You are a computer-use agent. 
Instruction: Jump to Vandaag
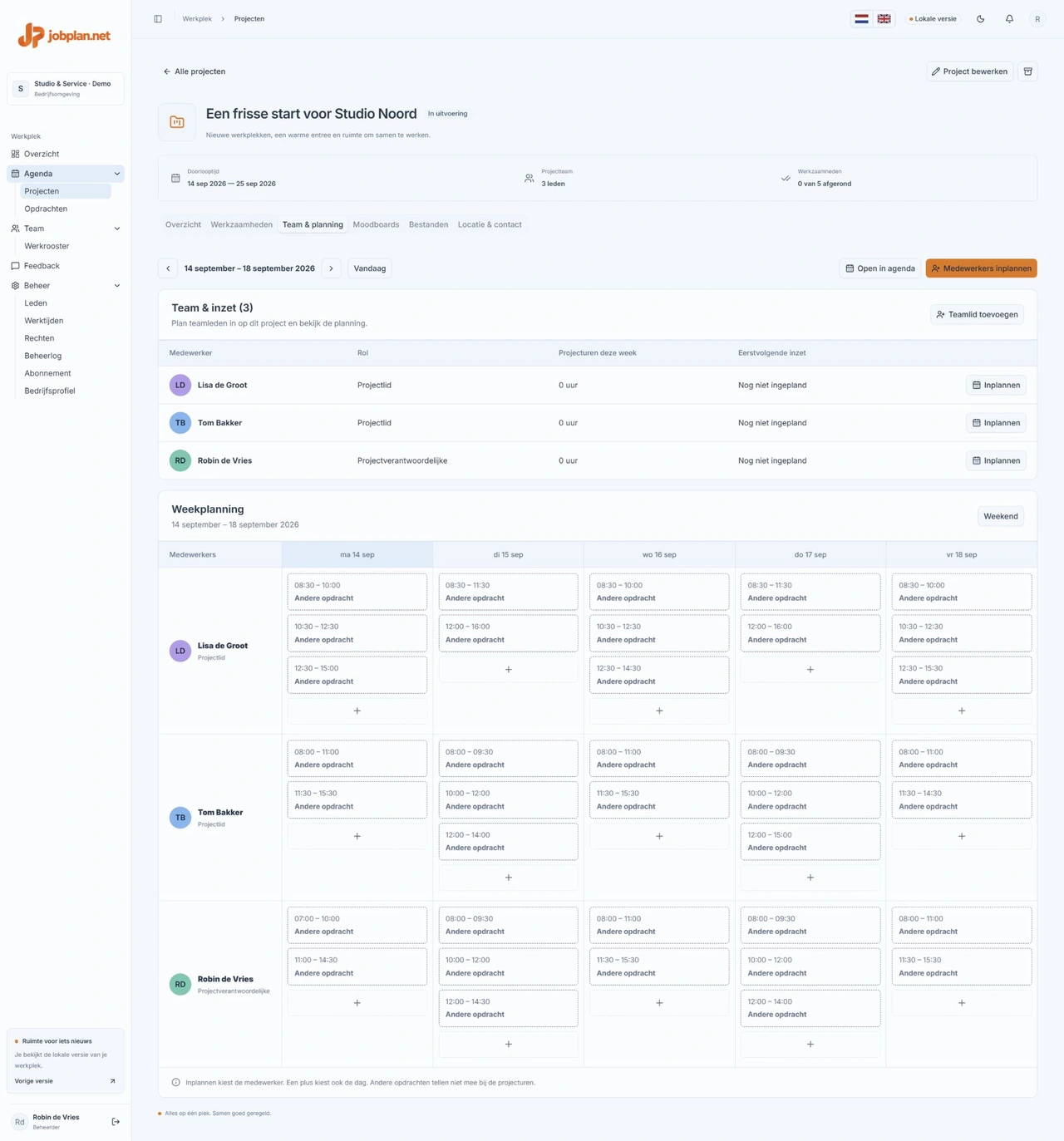(370, 268)
